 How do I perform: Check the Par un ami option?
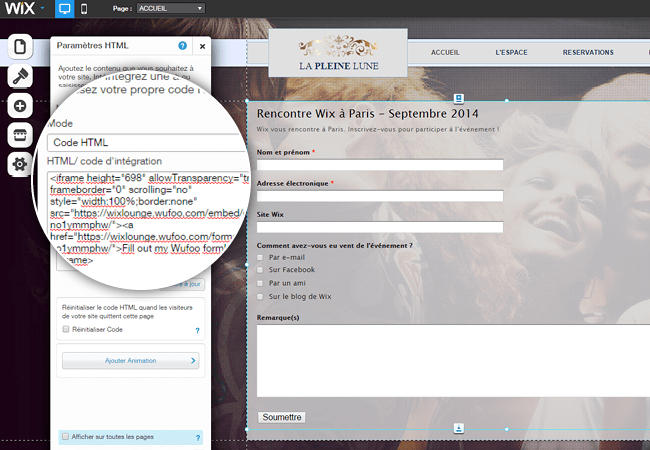tap(260, 283)
